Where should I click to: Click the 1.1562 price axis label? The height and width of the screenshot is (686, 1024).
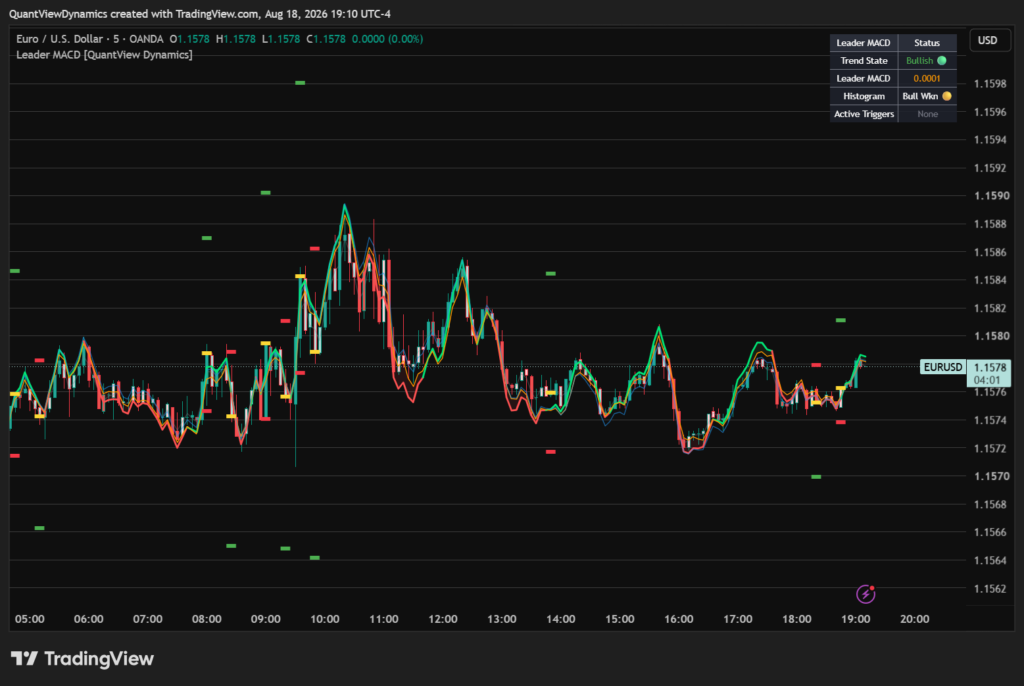pyautogui.click(x=990, y=589)
